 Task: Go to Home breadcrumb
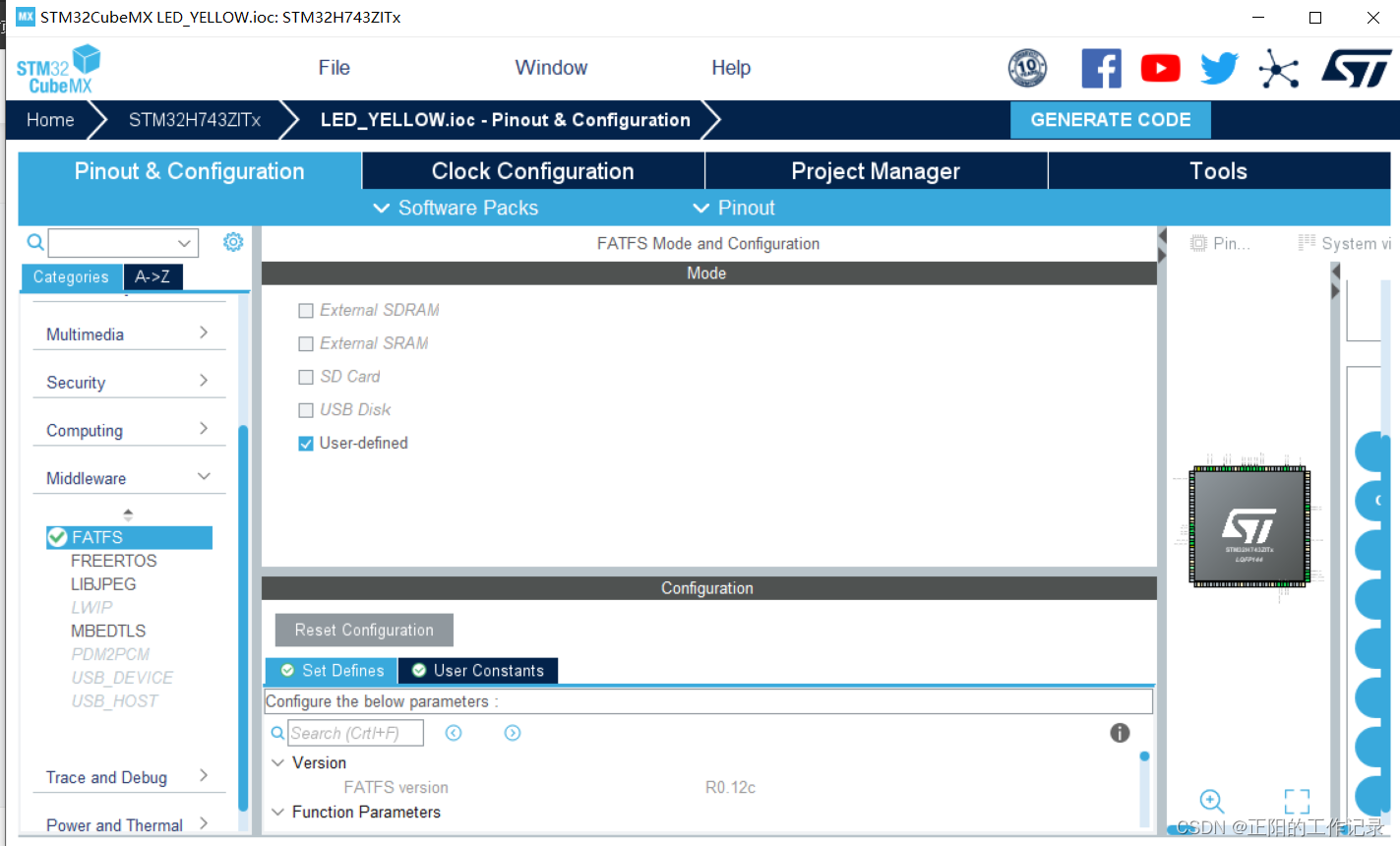(50, 120)
